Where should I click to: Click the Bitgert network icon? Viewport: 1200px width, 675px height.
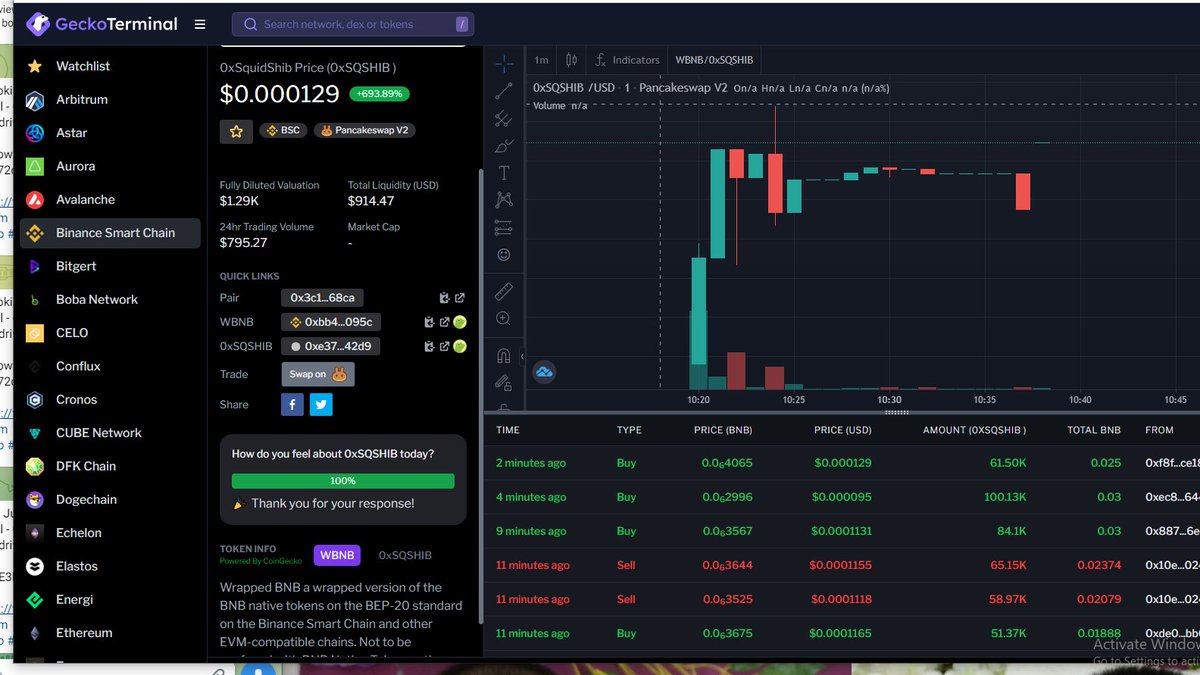[35, 266]
